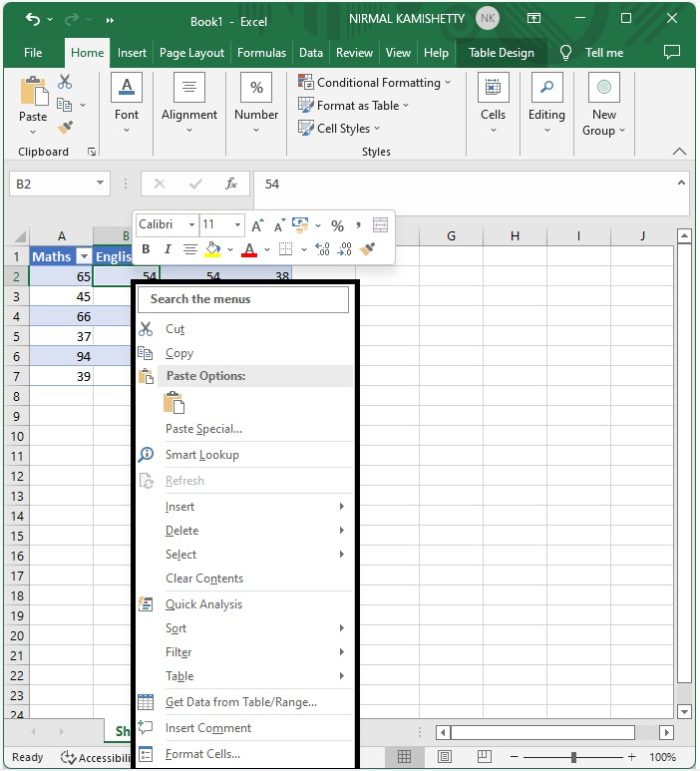Open the Comments speech bubble icon
The width and height of the screenshot is (700, 771).
click(x=671, y=52)
